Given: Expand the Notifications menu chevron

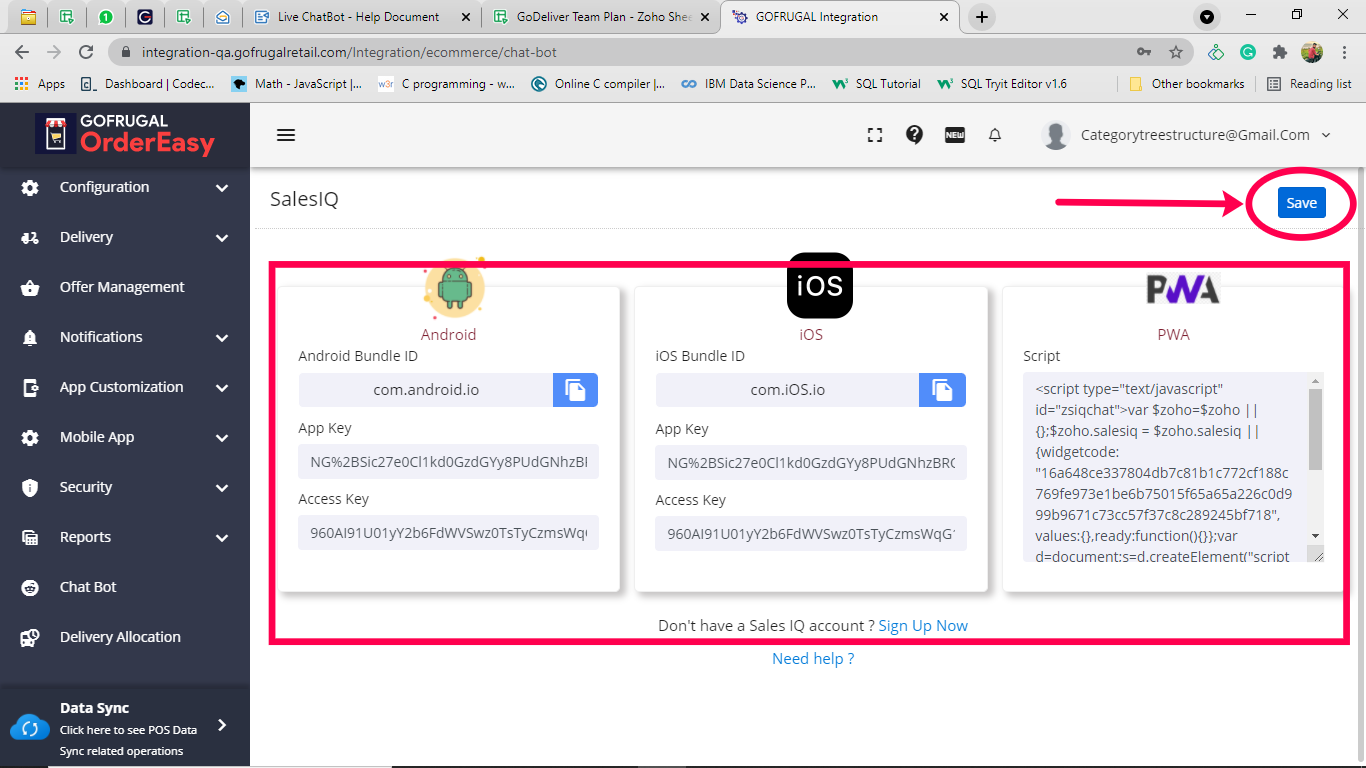Looking at the screenshot, I should [x=222, y=337].
